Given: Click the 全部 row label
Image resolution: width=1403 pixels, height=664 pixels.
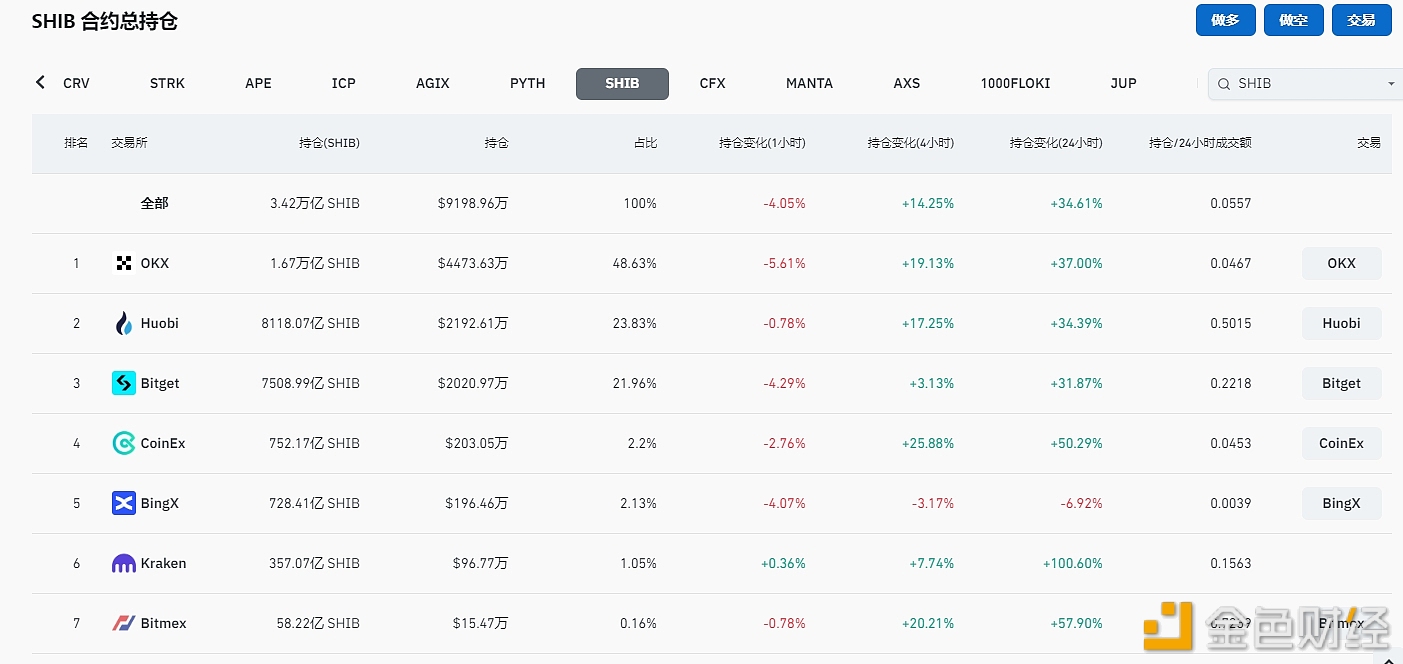Looking at the screenshot, I should [154, 204].
